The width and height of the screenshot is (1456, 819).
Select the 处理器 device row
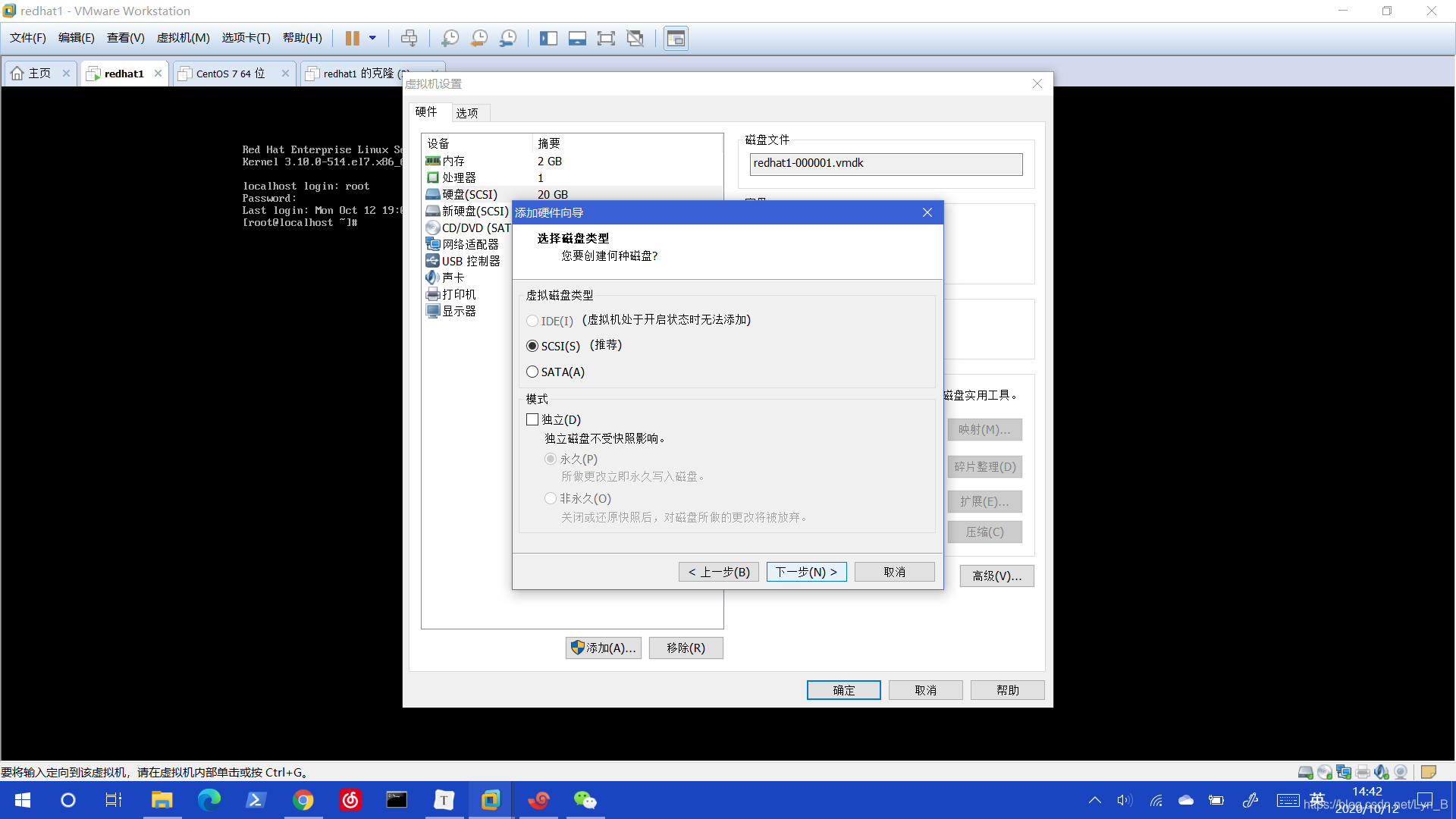click(572, 177)
